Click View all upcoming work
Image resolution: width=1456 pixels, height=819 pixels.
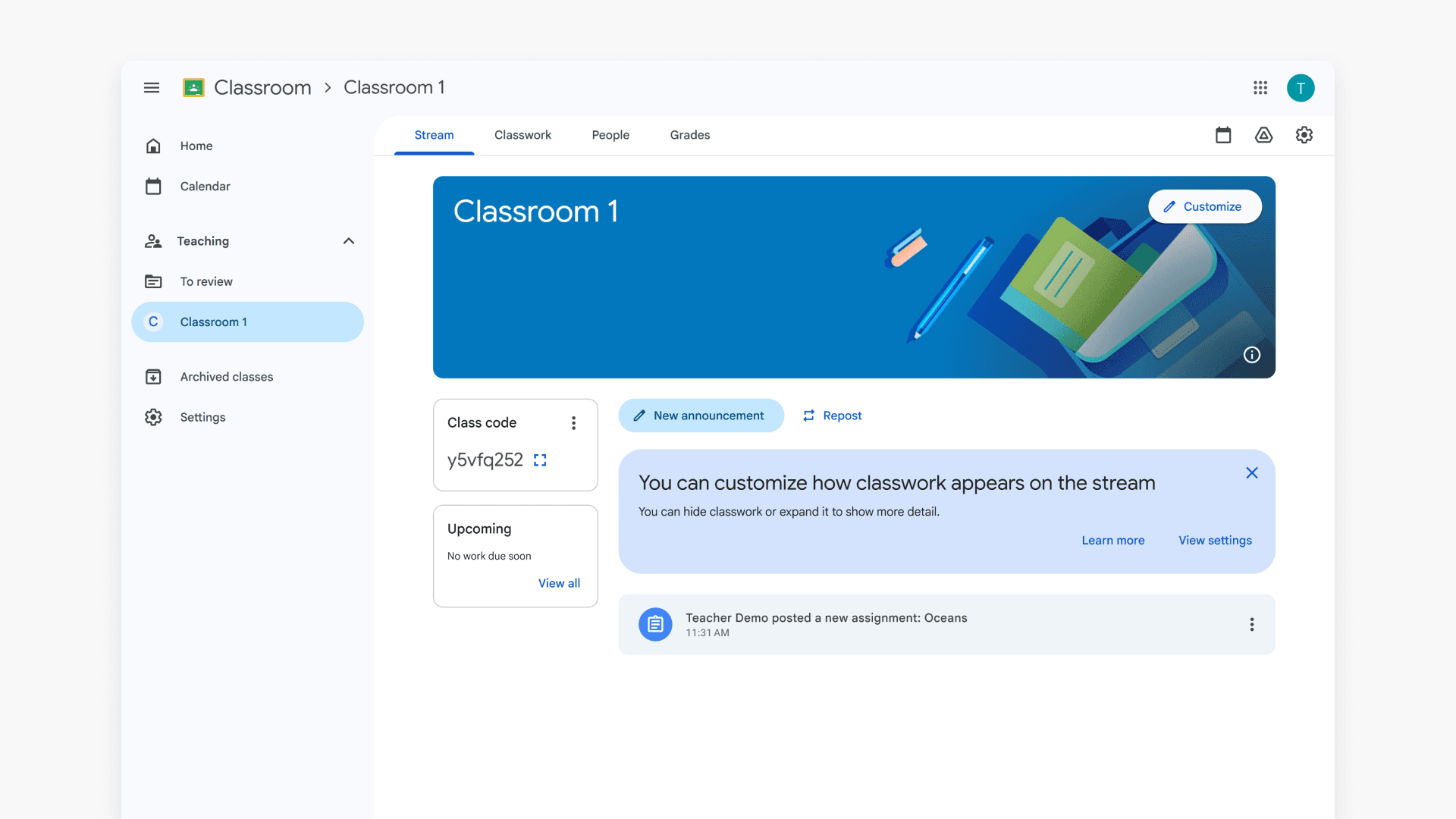[559, 583]
